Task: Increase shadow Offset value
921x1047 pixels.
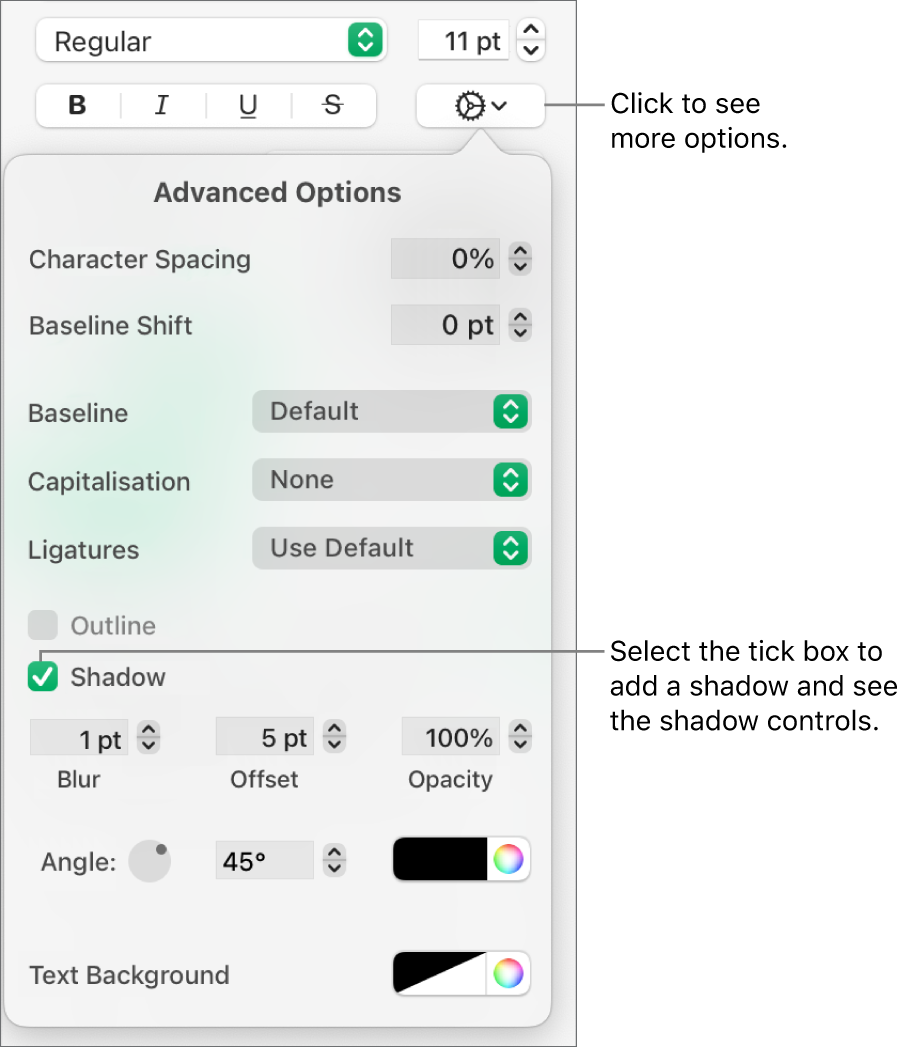Action: pyautogui.click(x=334, y=731)
